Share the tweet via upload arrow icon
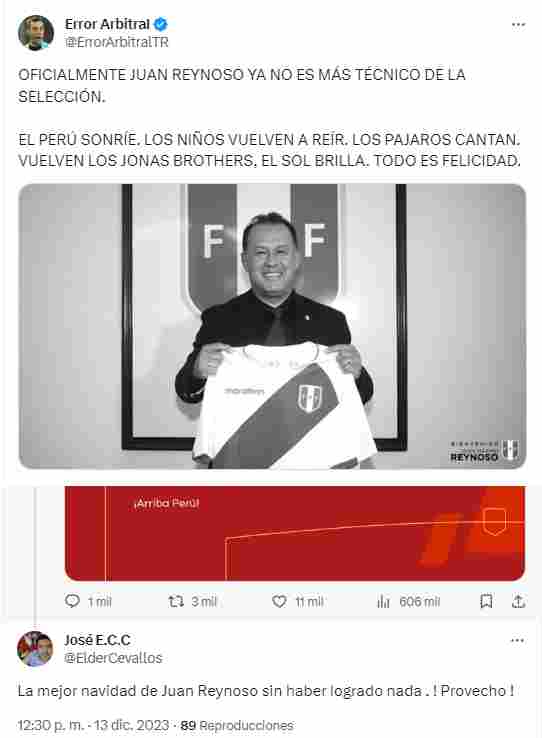The image size is (542, 738). tap(518, 601)
